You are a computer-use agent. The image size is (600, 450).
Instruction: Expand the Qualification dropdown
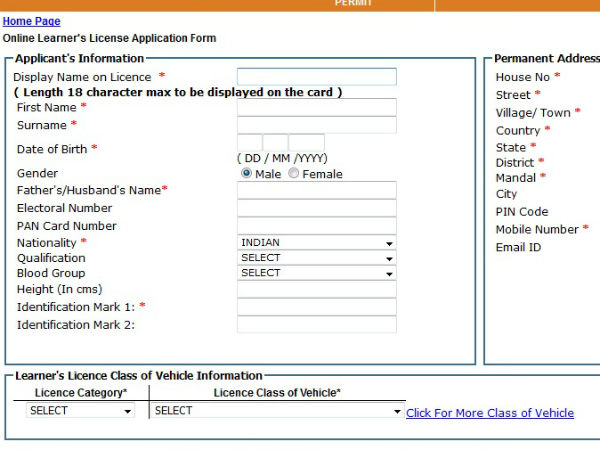(x=316, y=257)
